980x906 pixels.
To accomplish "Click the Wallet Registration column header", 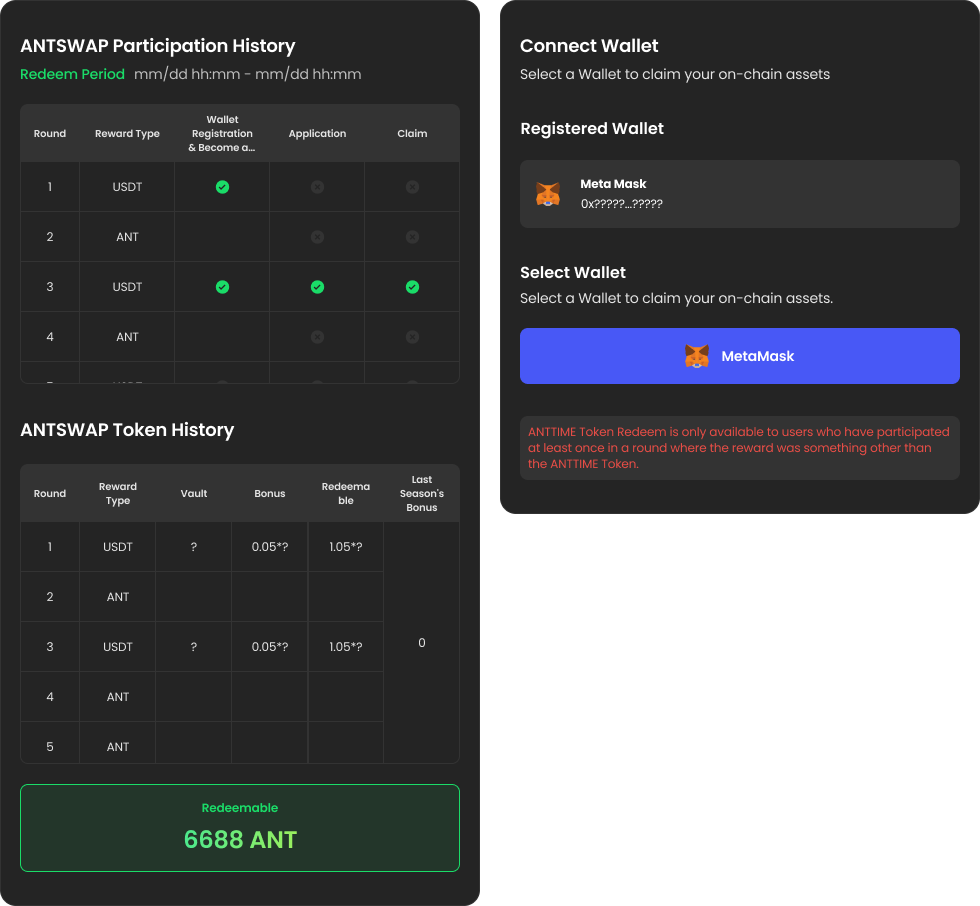I will pos(222,133).
